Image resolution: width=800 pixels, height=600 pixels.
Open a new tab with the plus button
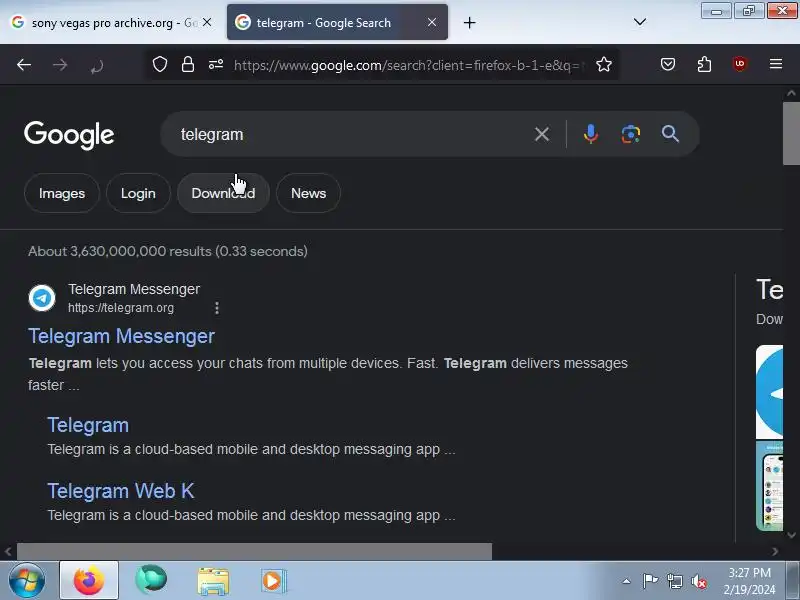coord(469,22)
